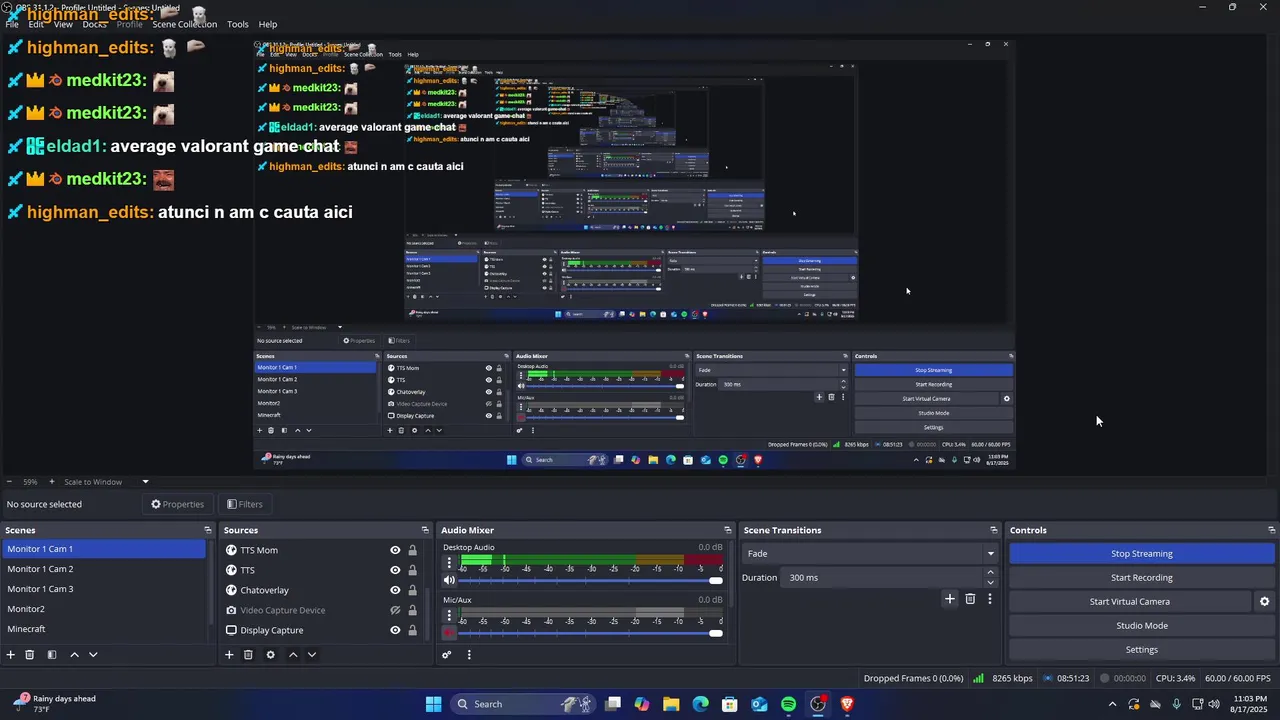Hide the TTS source
Screen dimensions: 1280x720
395,570
